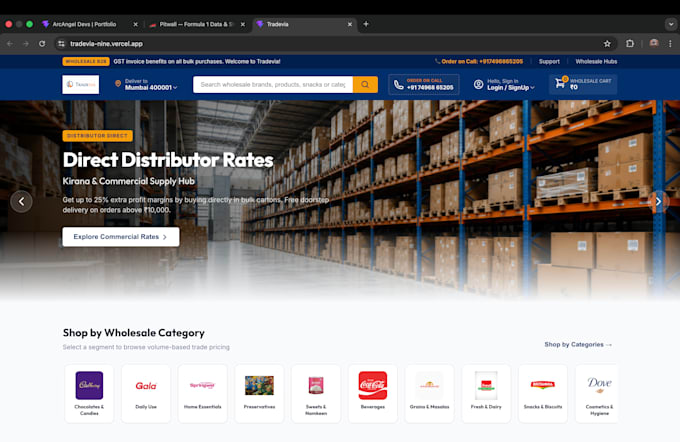Click the Tradevia logo in header
The image size is (680, 442).
tap(81, 85)
